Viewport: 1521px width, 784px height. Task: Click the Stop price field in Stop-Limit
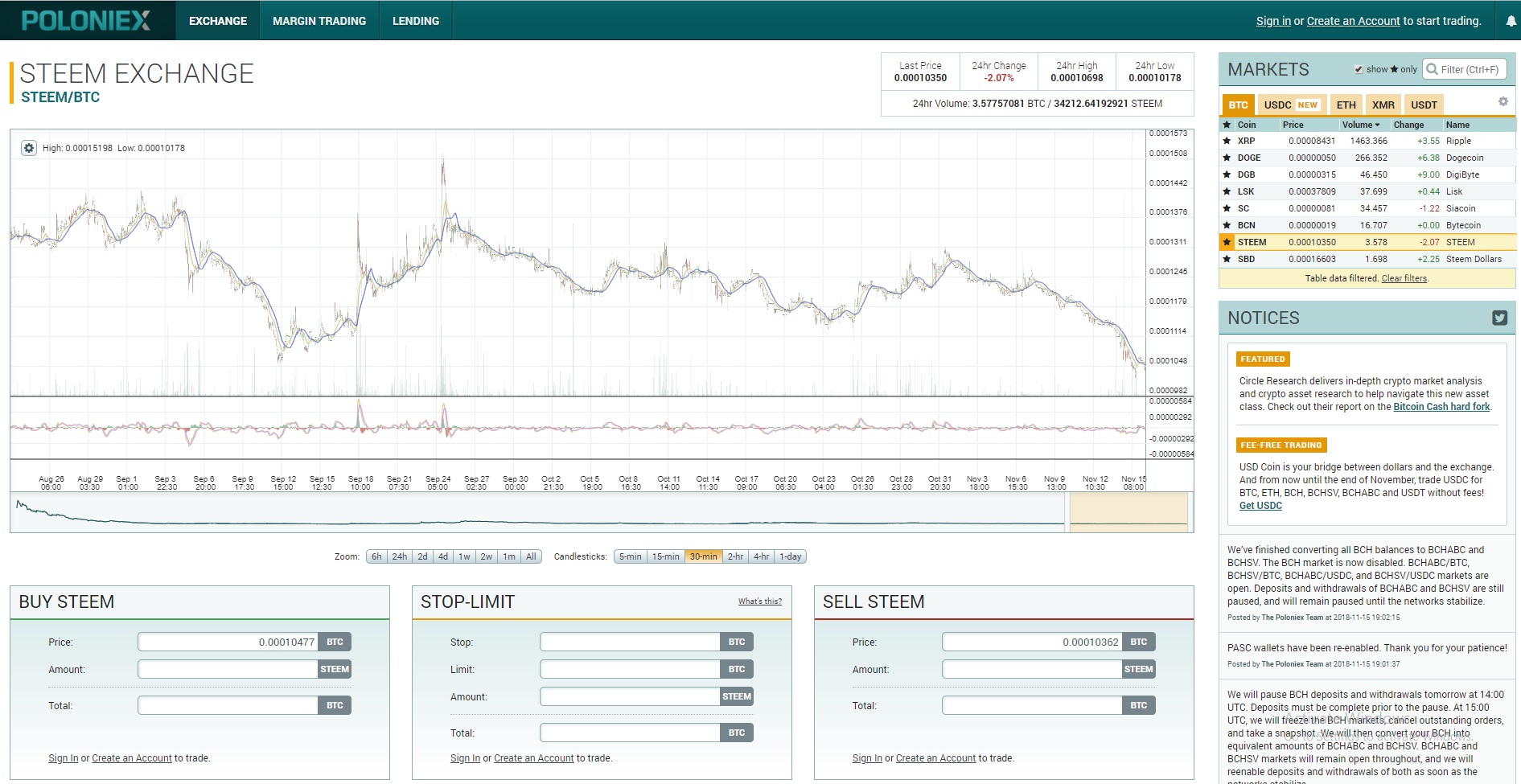[x=631, y=642]
